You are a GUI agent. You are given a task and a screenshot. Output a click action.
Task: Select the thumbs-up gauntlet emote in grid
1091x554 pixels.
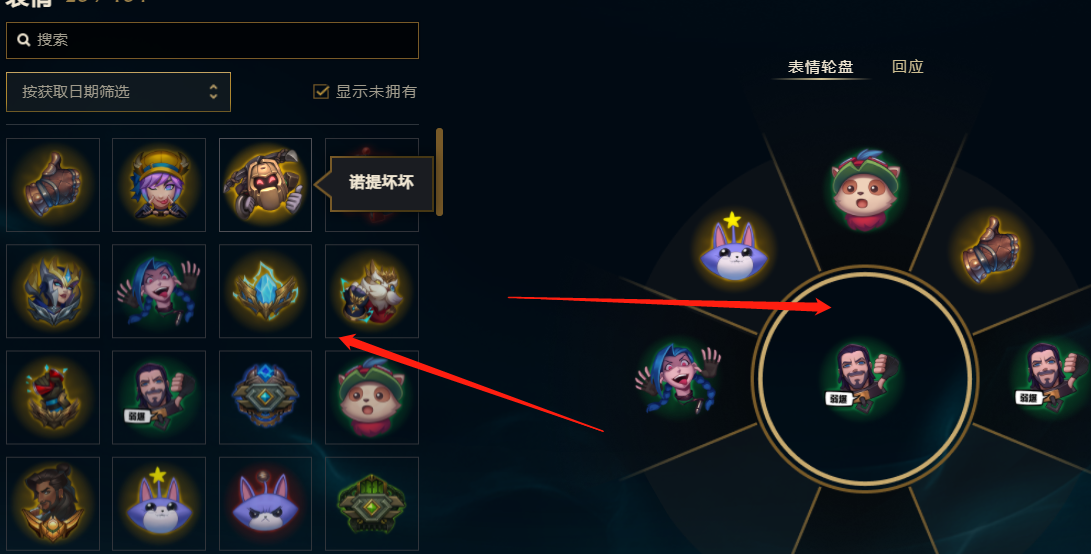(x=53, y=184)
